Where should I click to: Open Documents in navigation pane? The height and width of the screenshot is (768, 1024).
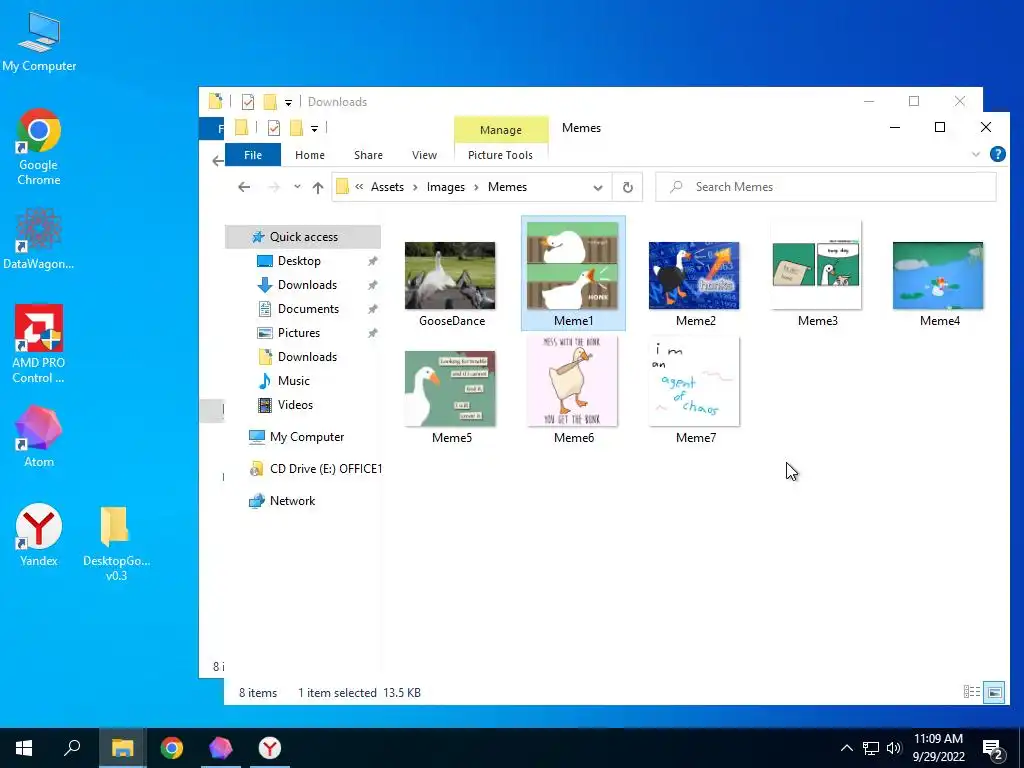[x=308, y=308]
